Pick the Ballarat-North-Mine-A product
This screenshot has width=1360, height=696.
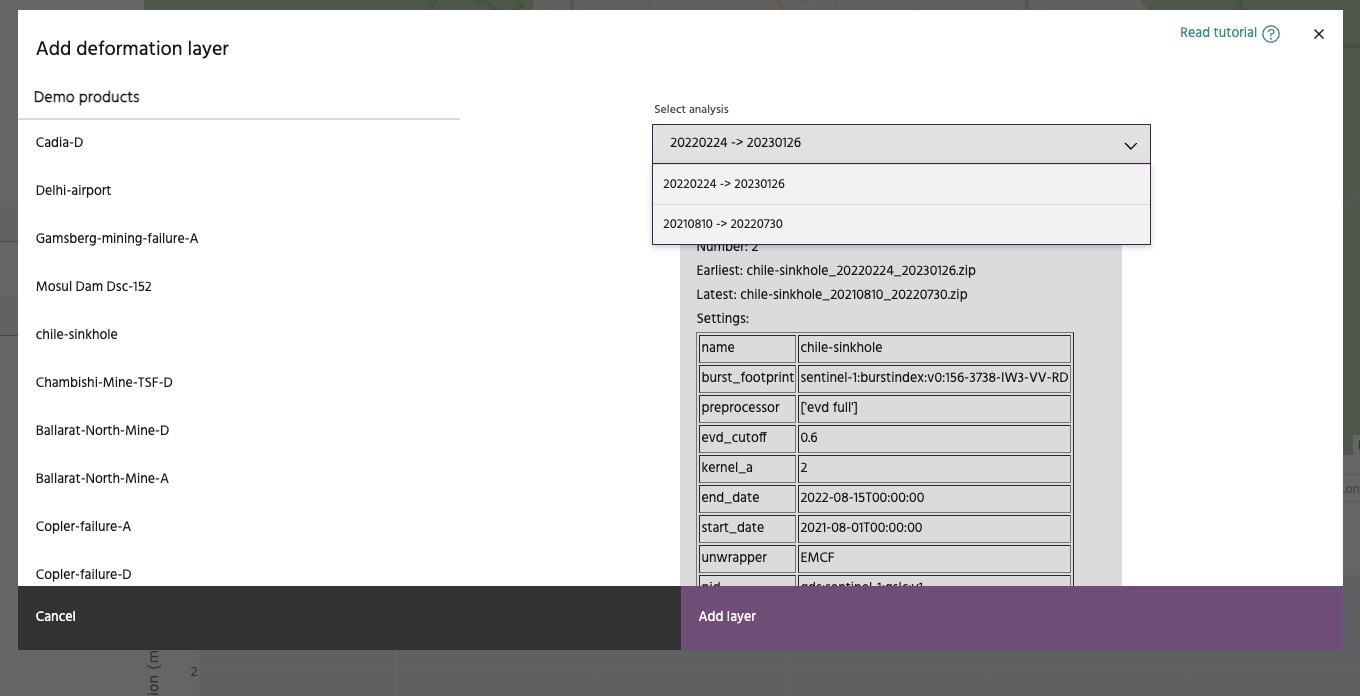(x=102, y=478)
